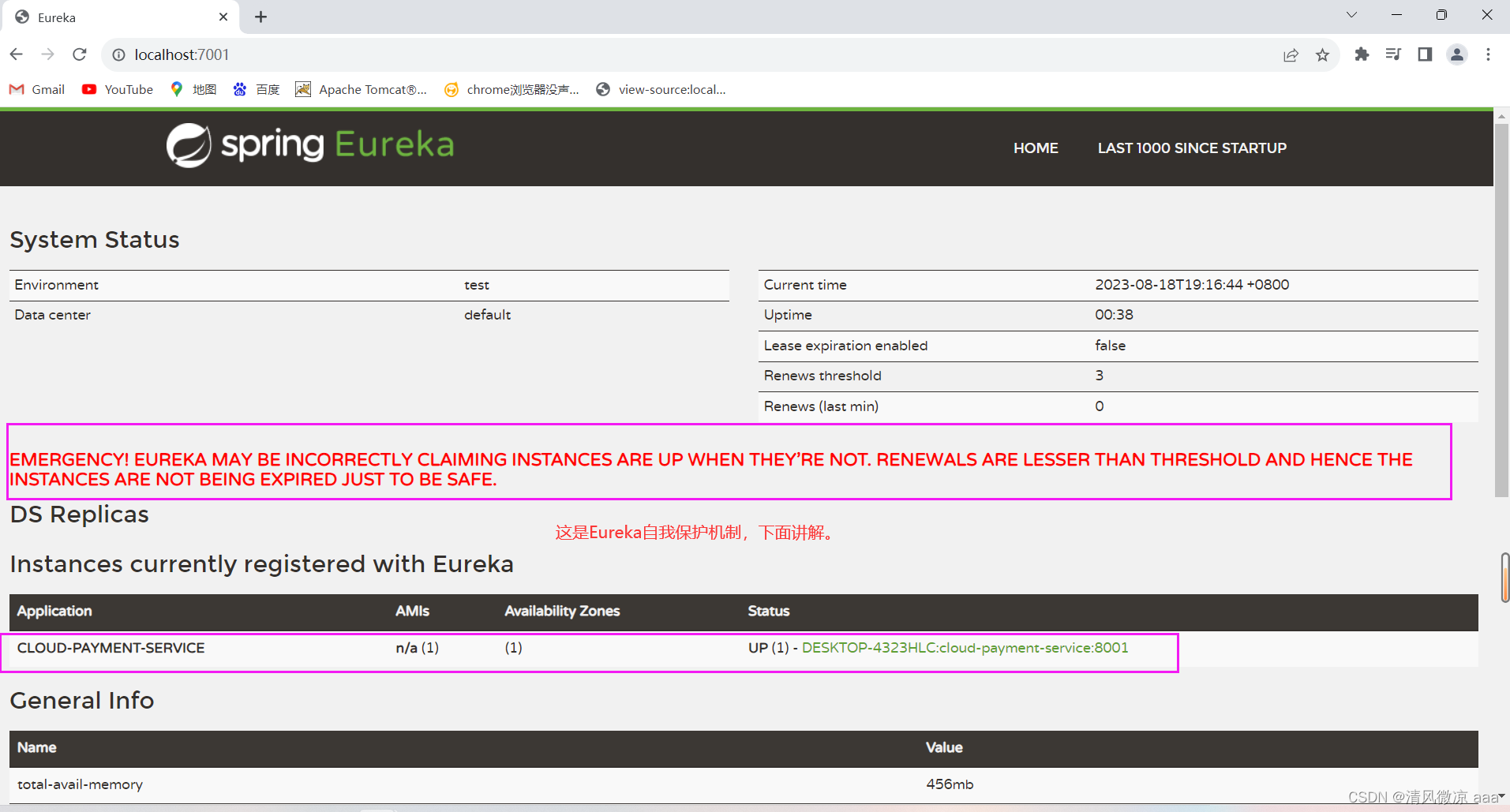Open the 地图 maps bookmark
1510x812 pixels.
(193, 89)
